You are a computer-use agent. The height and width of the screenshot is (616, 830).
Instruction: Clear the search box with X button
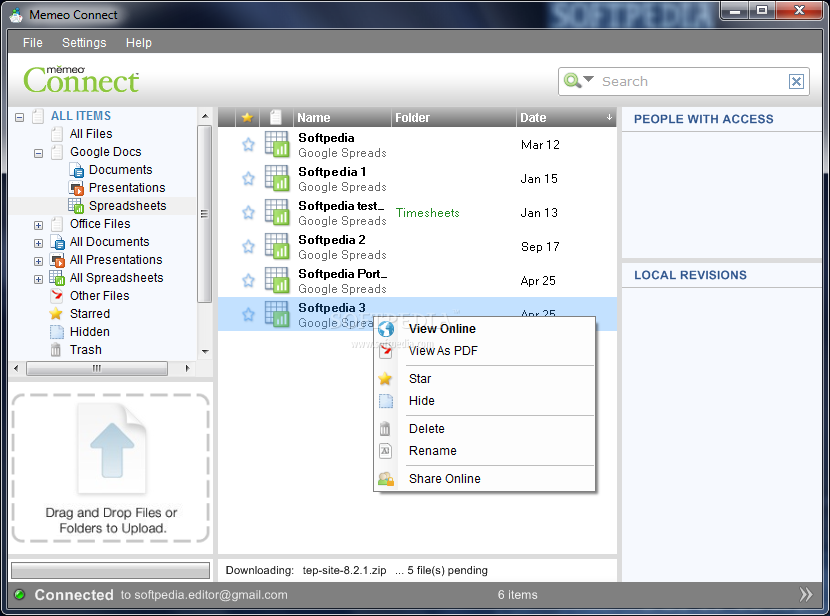click(x=796, y=81)
